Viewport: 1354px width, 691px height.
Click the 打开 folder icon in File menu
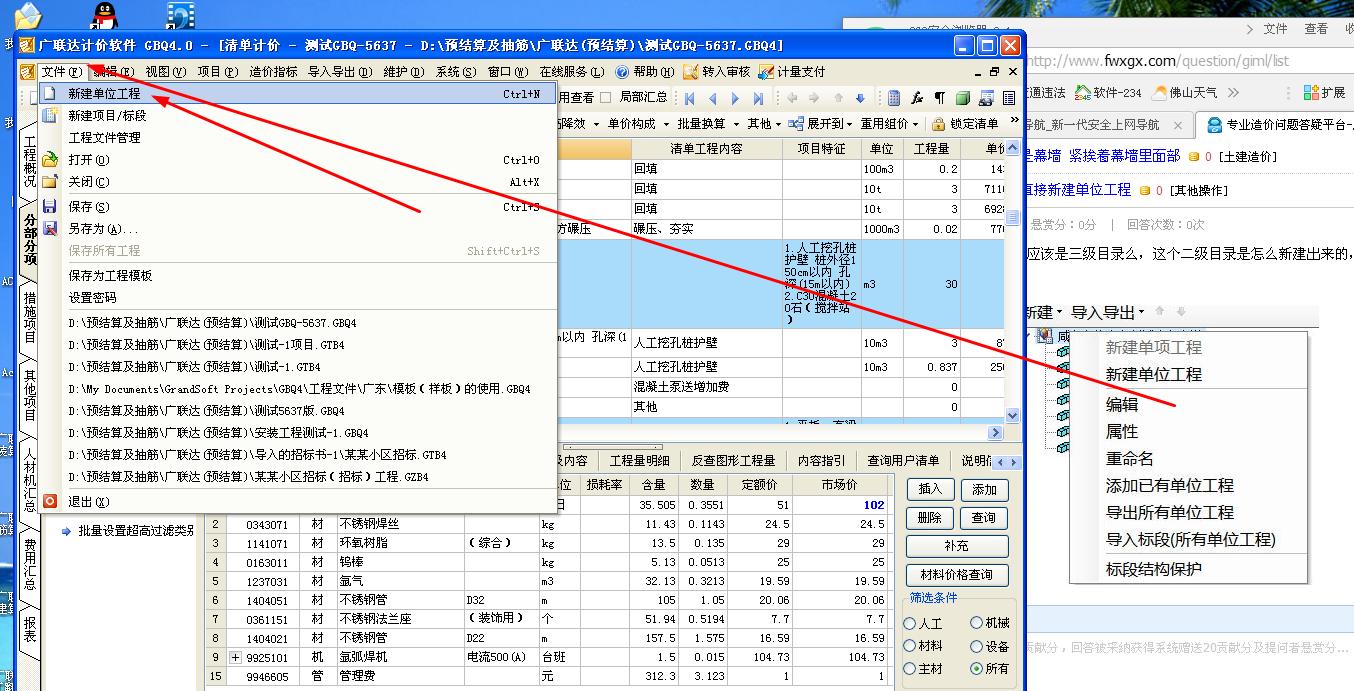(x=50, y=160)
